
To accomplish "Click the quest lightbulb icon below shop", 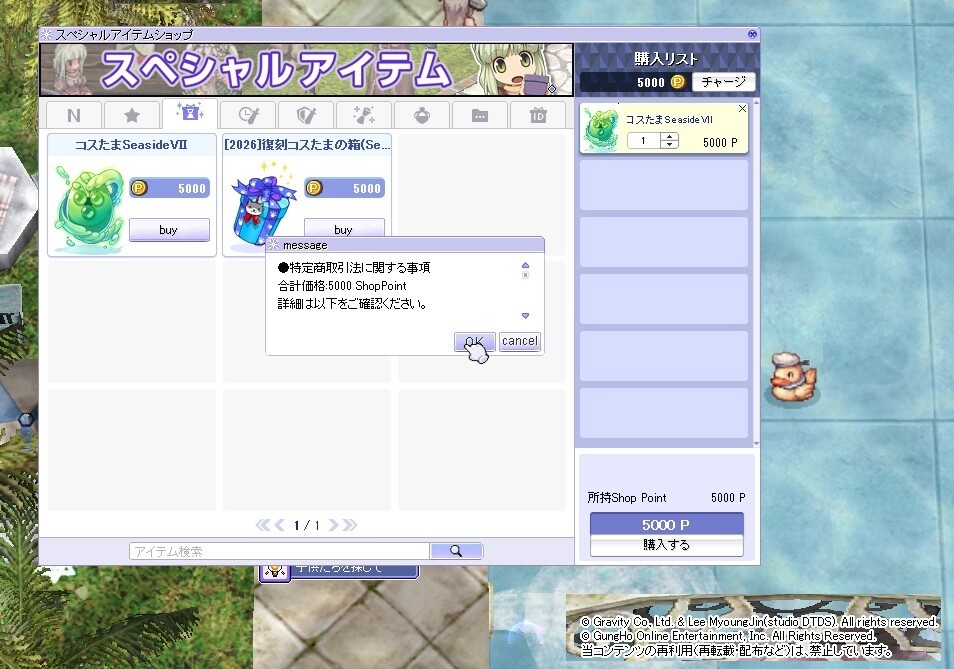I will tap(275, 570).
